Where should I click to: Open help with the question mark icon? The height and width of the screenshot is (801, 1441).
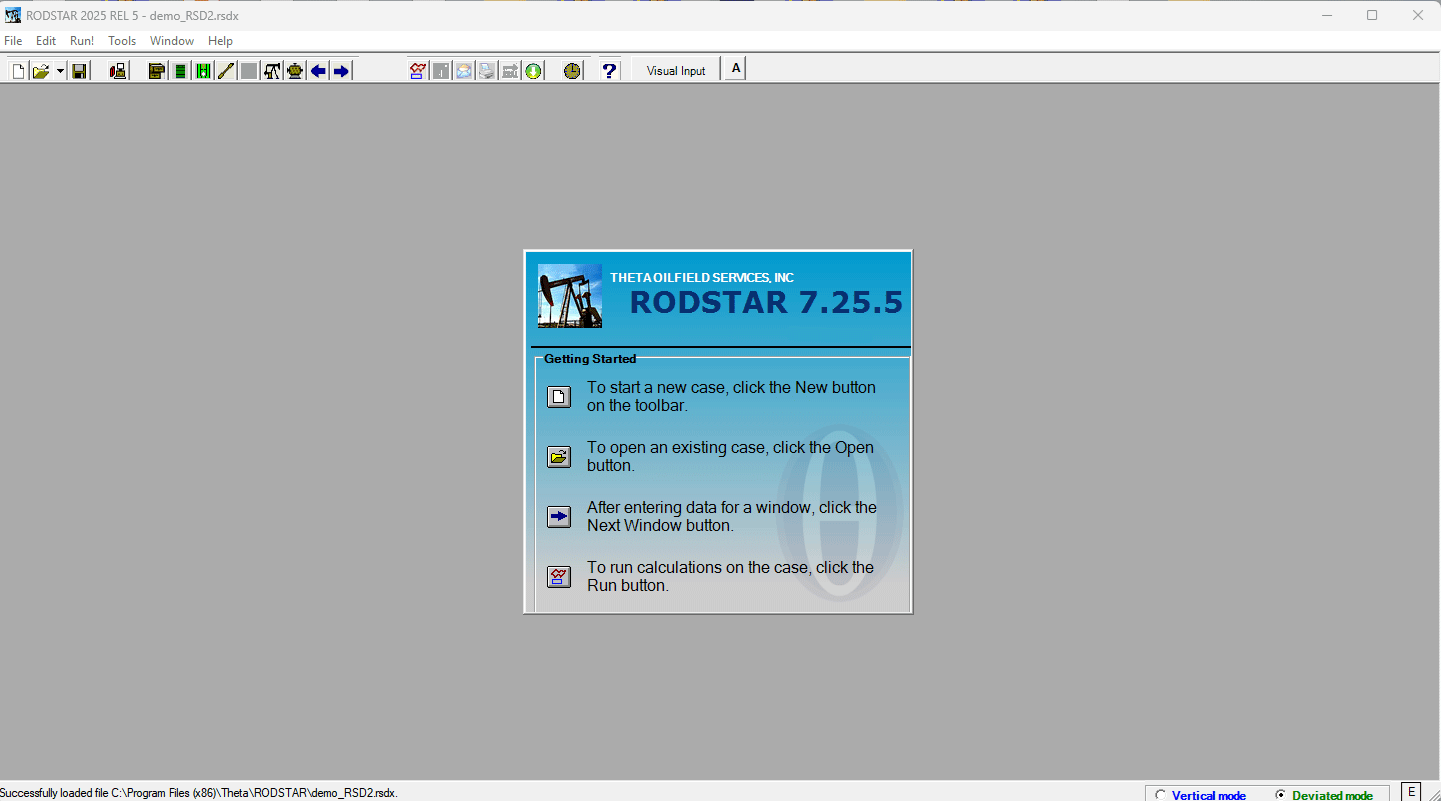tap(609, 71)
